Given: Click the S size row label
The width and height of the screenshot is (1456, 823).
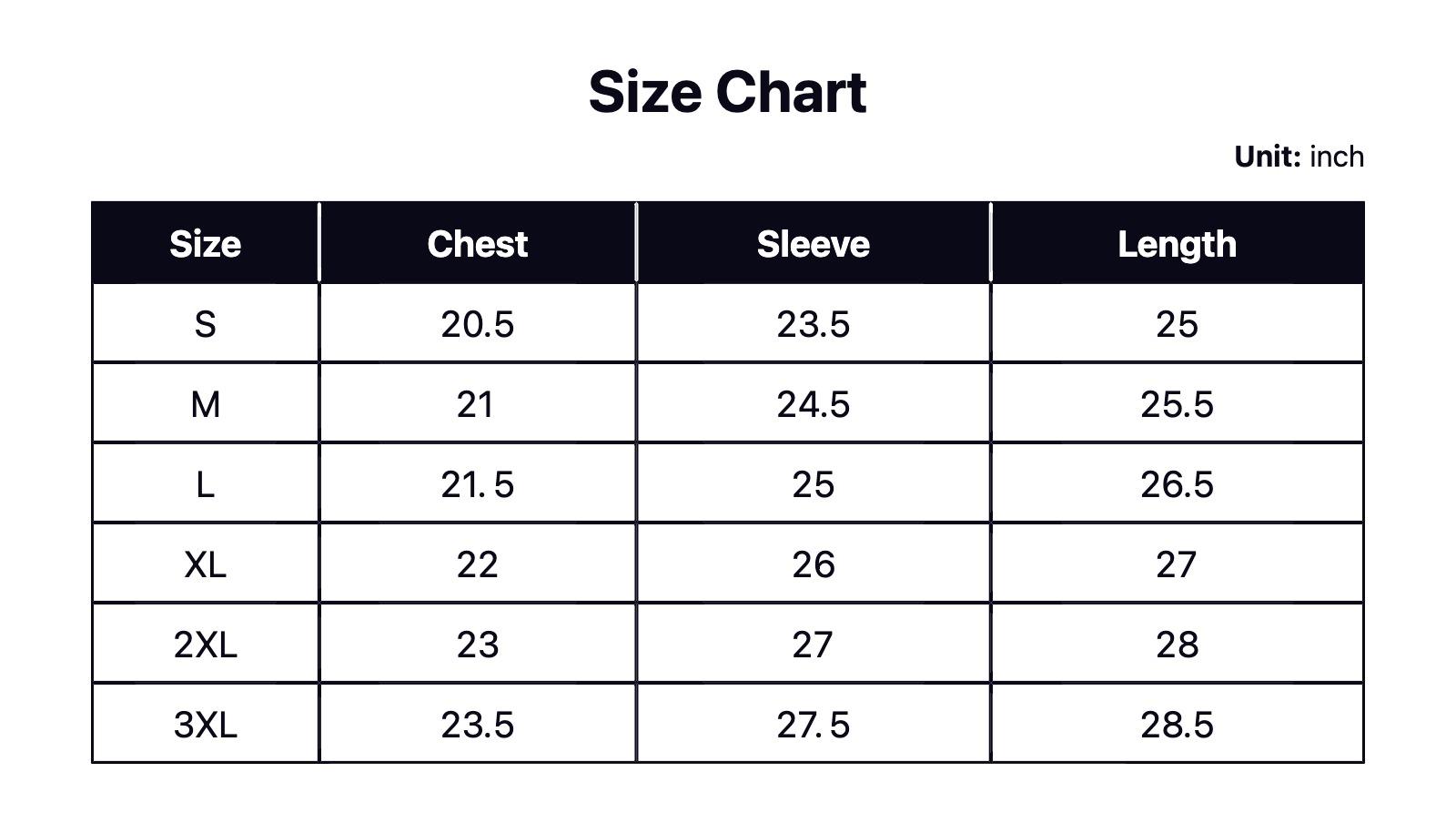Looking at the screenshot, I should tap(206, 324).
